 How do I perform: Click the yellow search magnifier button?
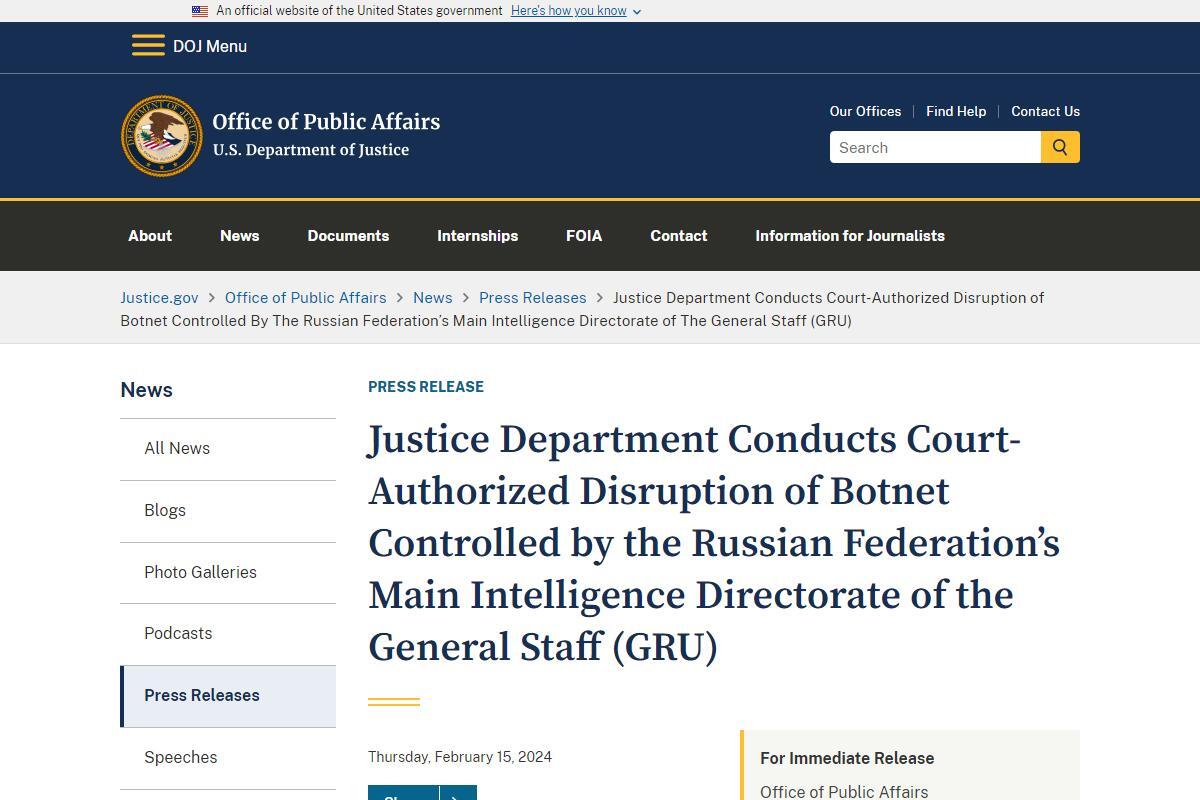(x=1060, y=147)
